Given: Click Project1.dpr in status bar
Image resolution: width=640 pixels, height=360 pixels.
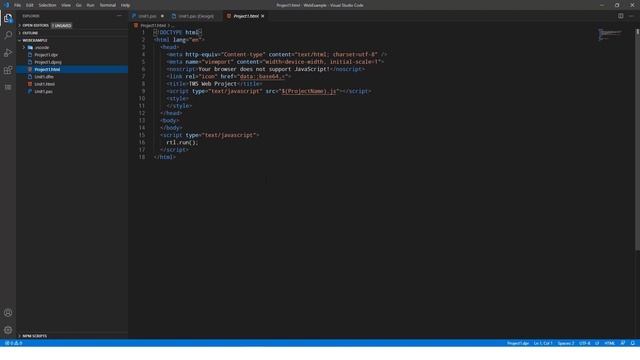Looking at the screenshot, I should [518, 343].
